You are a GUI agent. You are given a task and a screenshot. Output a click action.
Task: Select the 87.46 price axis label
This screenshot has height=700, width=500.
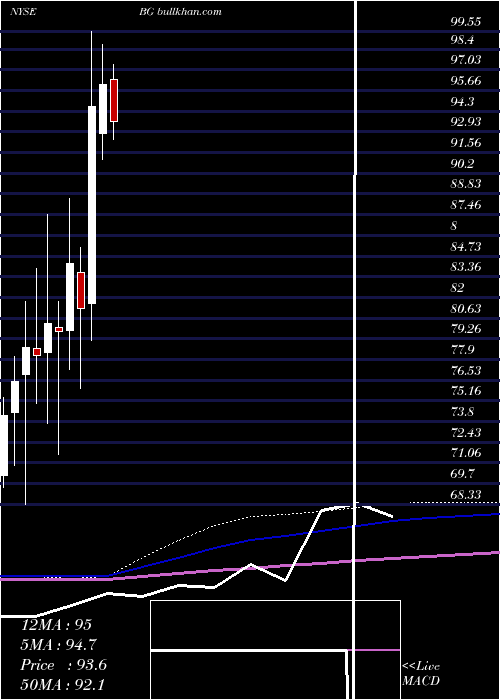coord(466,205)
